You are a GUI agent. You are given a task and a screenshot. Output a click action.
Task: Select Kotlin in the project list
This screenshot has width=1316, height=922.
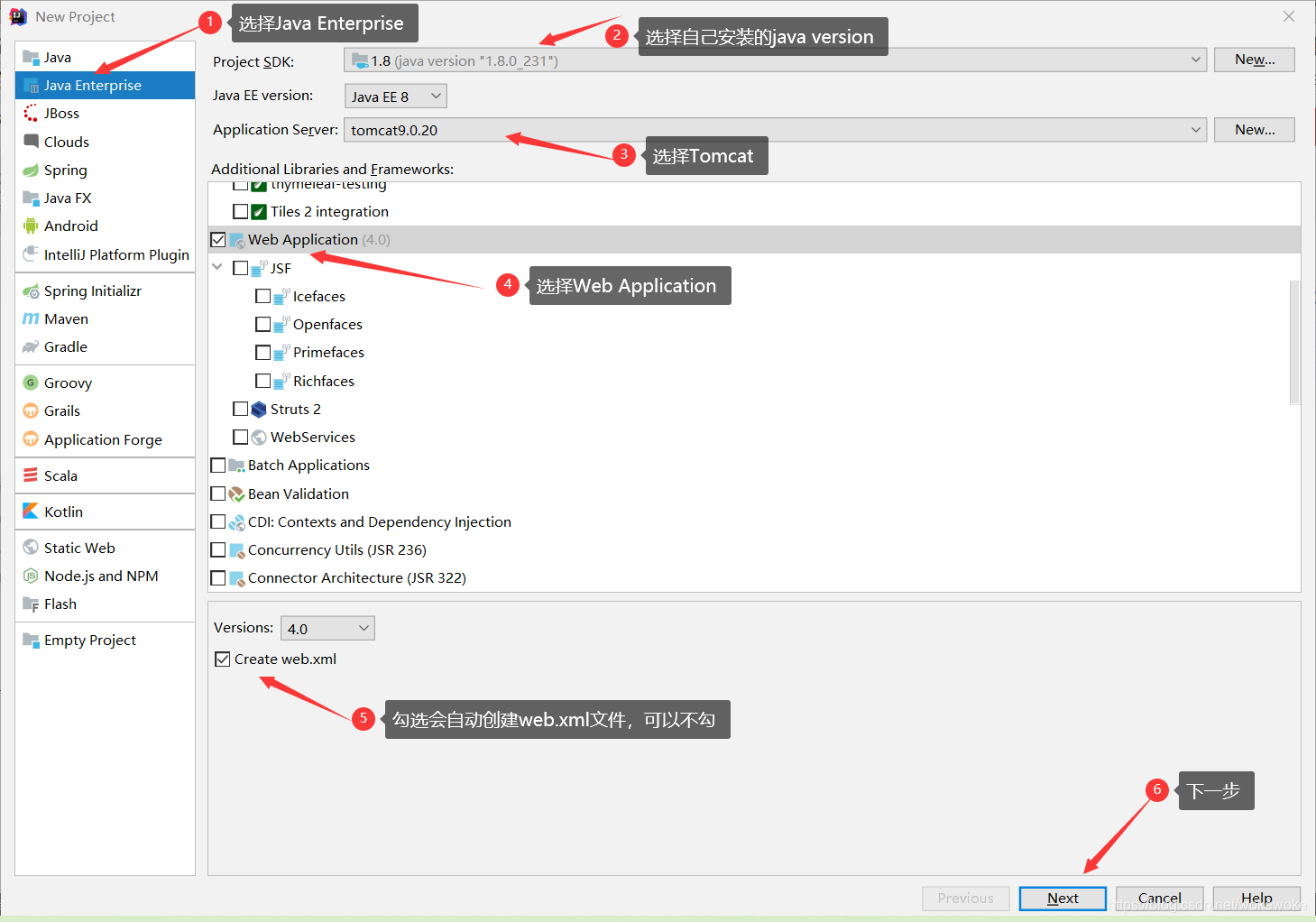pos(106,512)
